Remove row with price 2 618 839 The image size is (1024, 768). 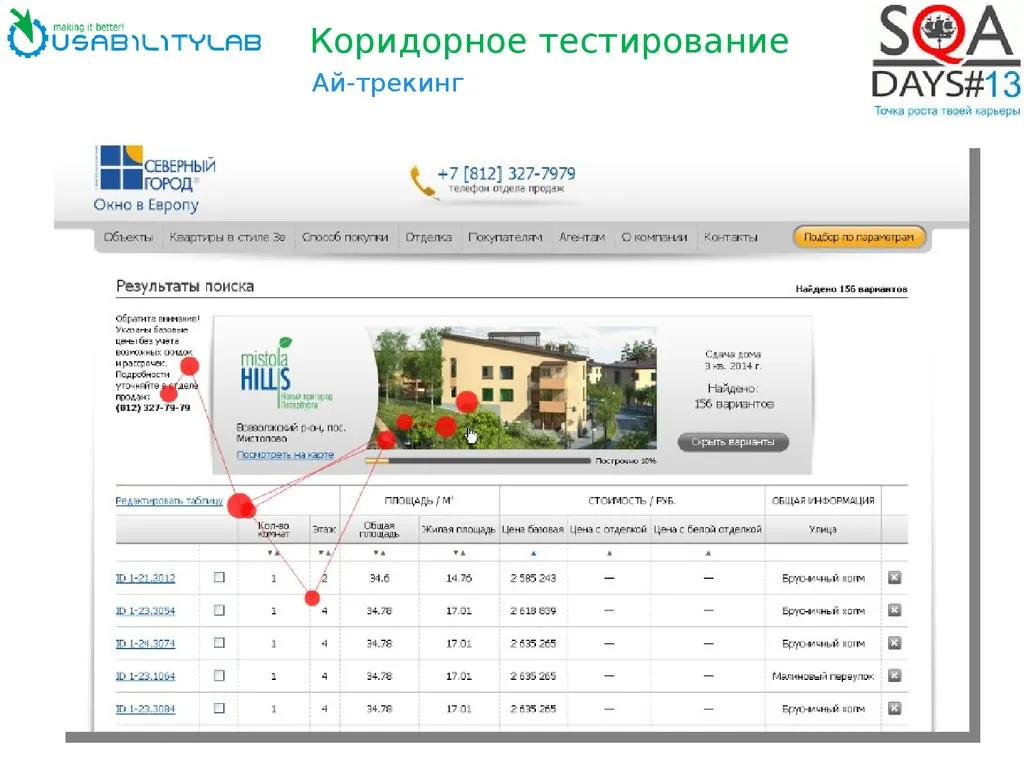coord(895,610)
